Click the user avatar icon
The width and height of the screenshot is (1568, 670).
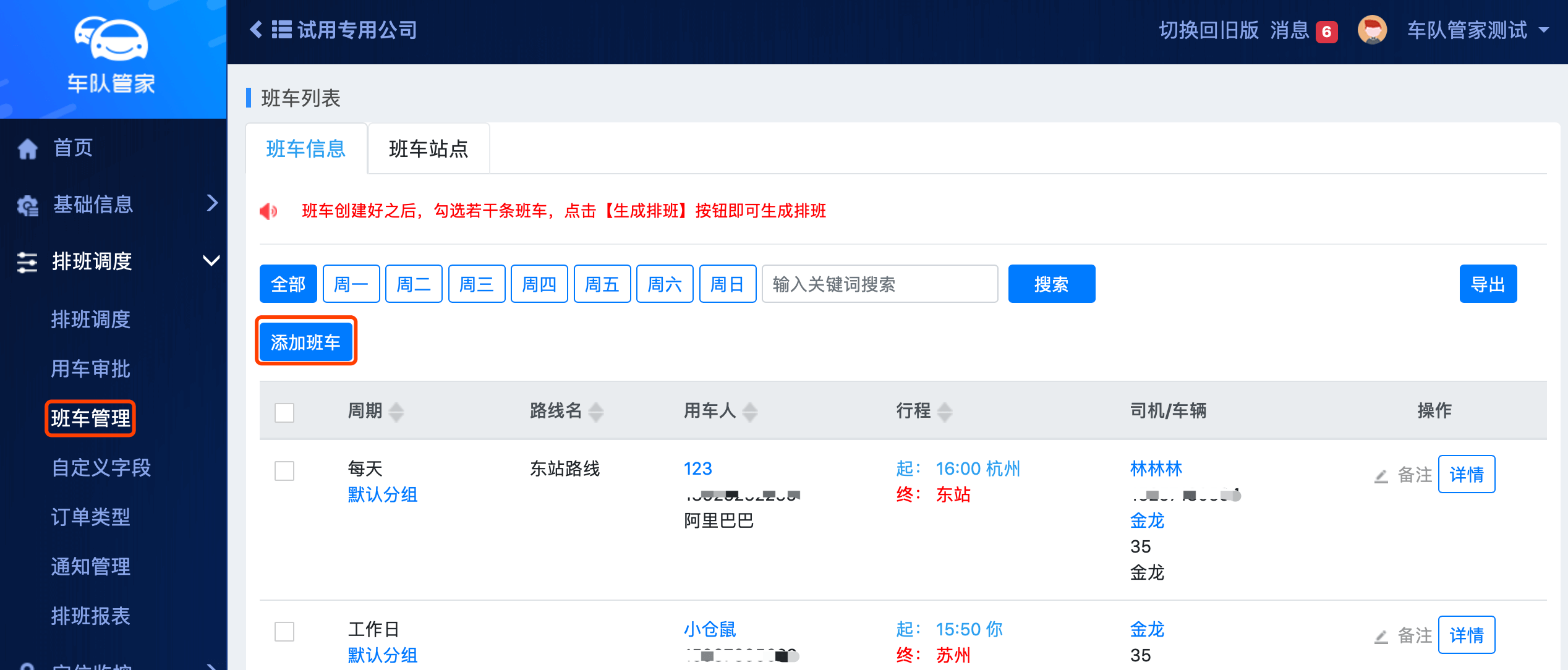1371,30
